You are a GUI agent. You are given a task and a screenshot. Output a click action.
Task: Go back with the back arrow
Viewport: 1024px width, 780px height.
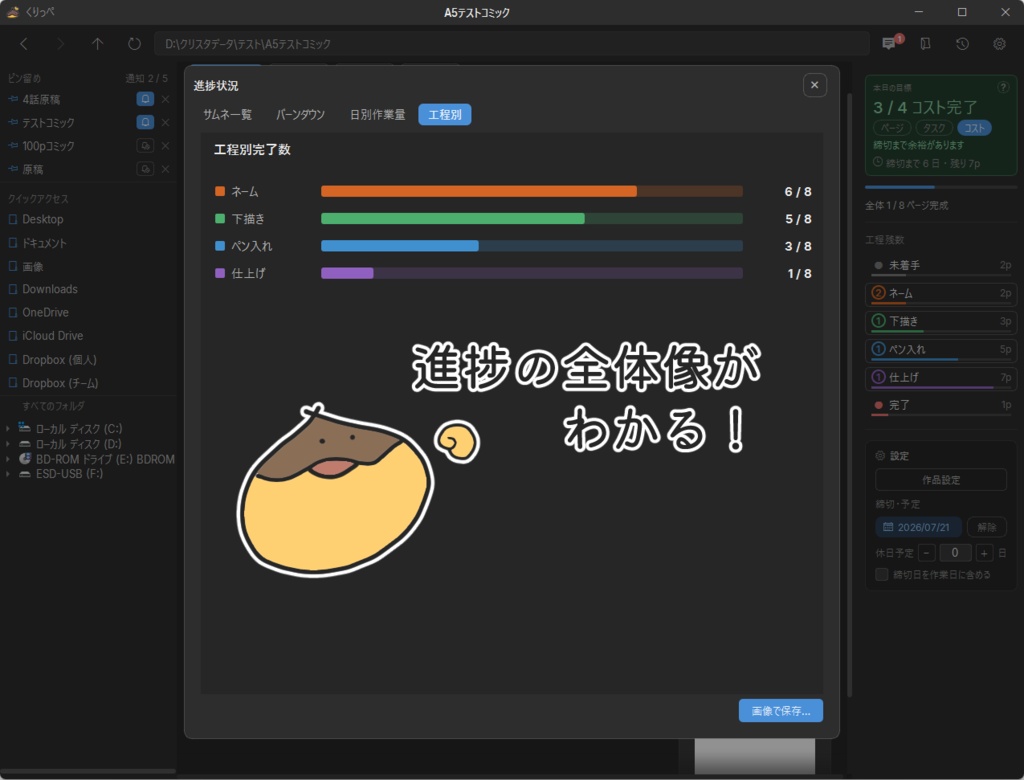click(24, 44)
